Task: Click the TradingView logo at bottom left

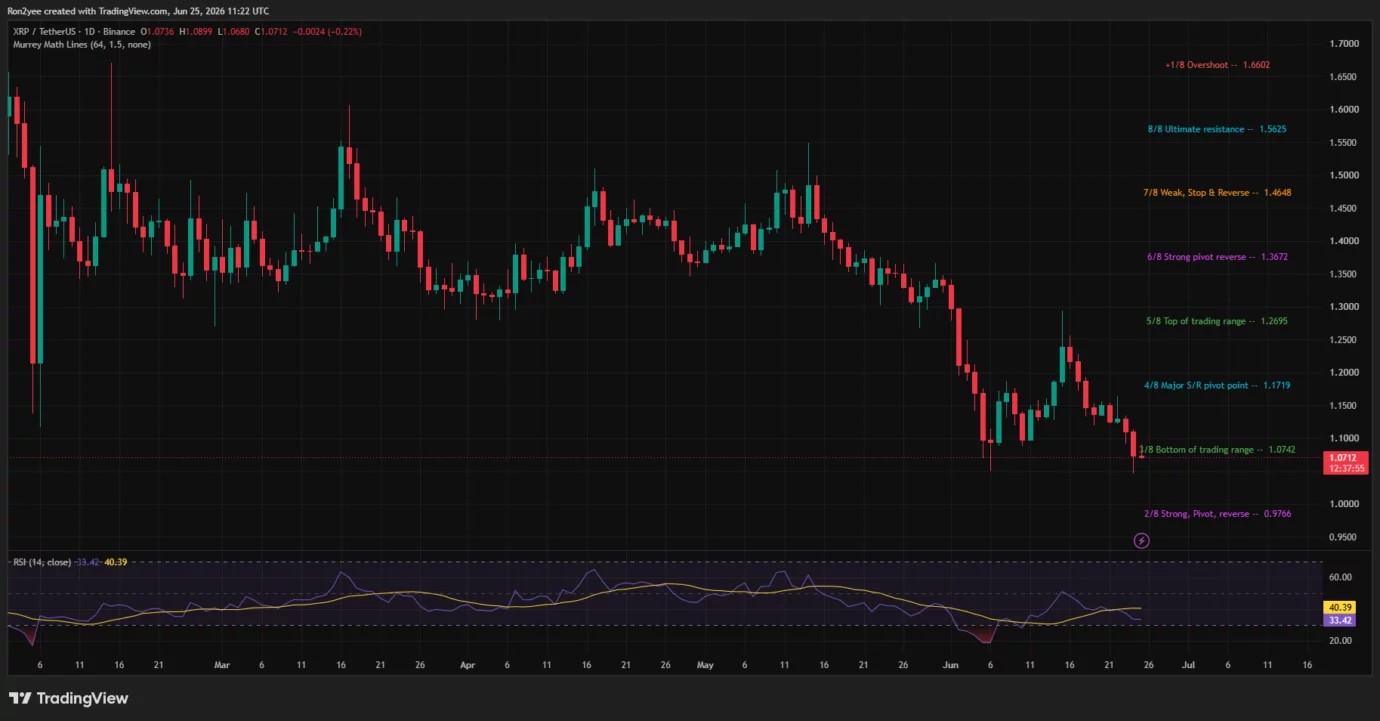Action: 69,698
